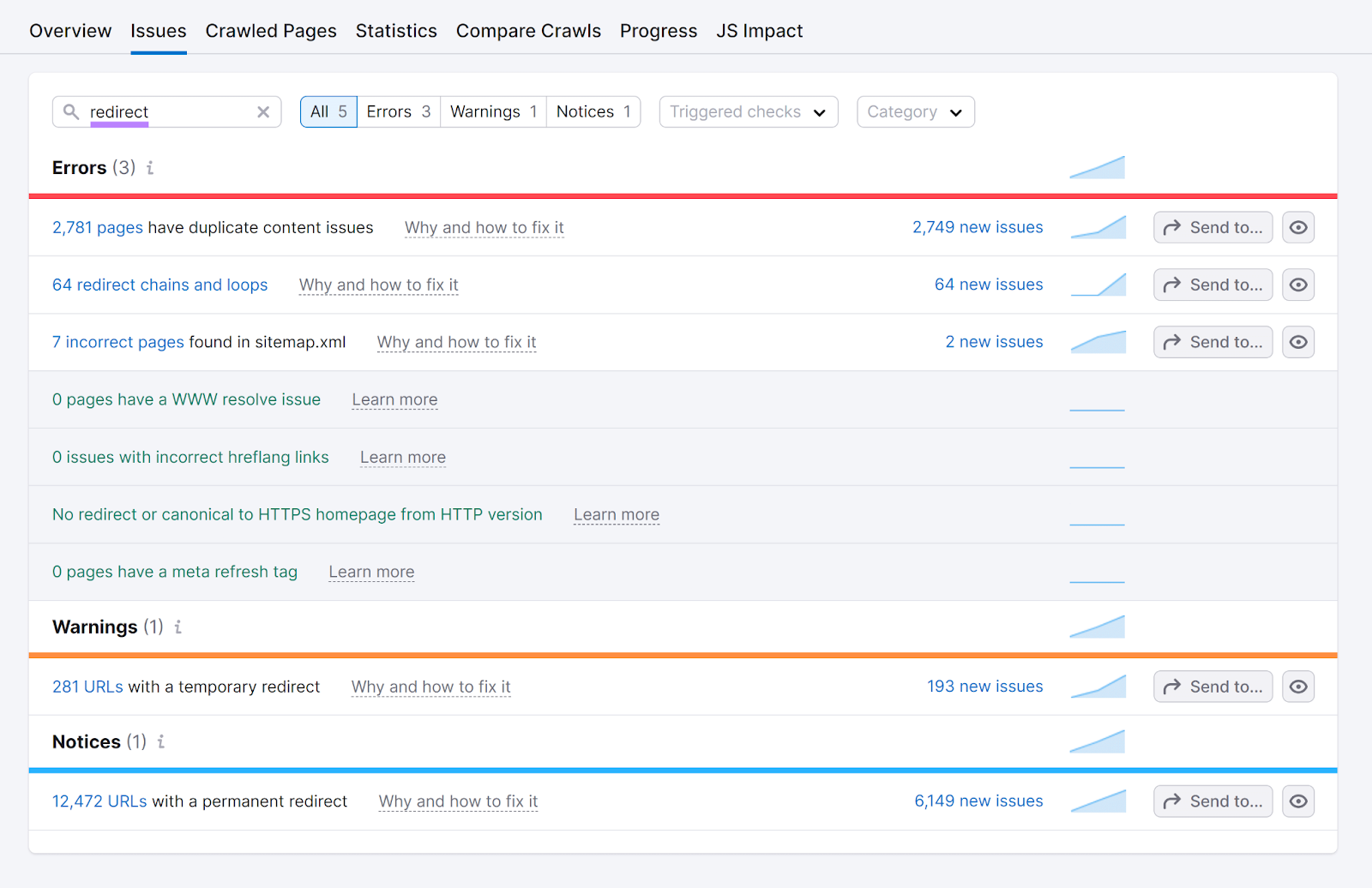
Task: Switch to the Crawled Pages tab
Action: pyautogui.click(x=271, y=31)
